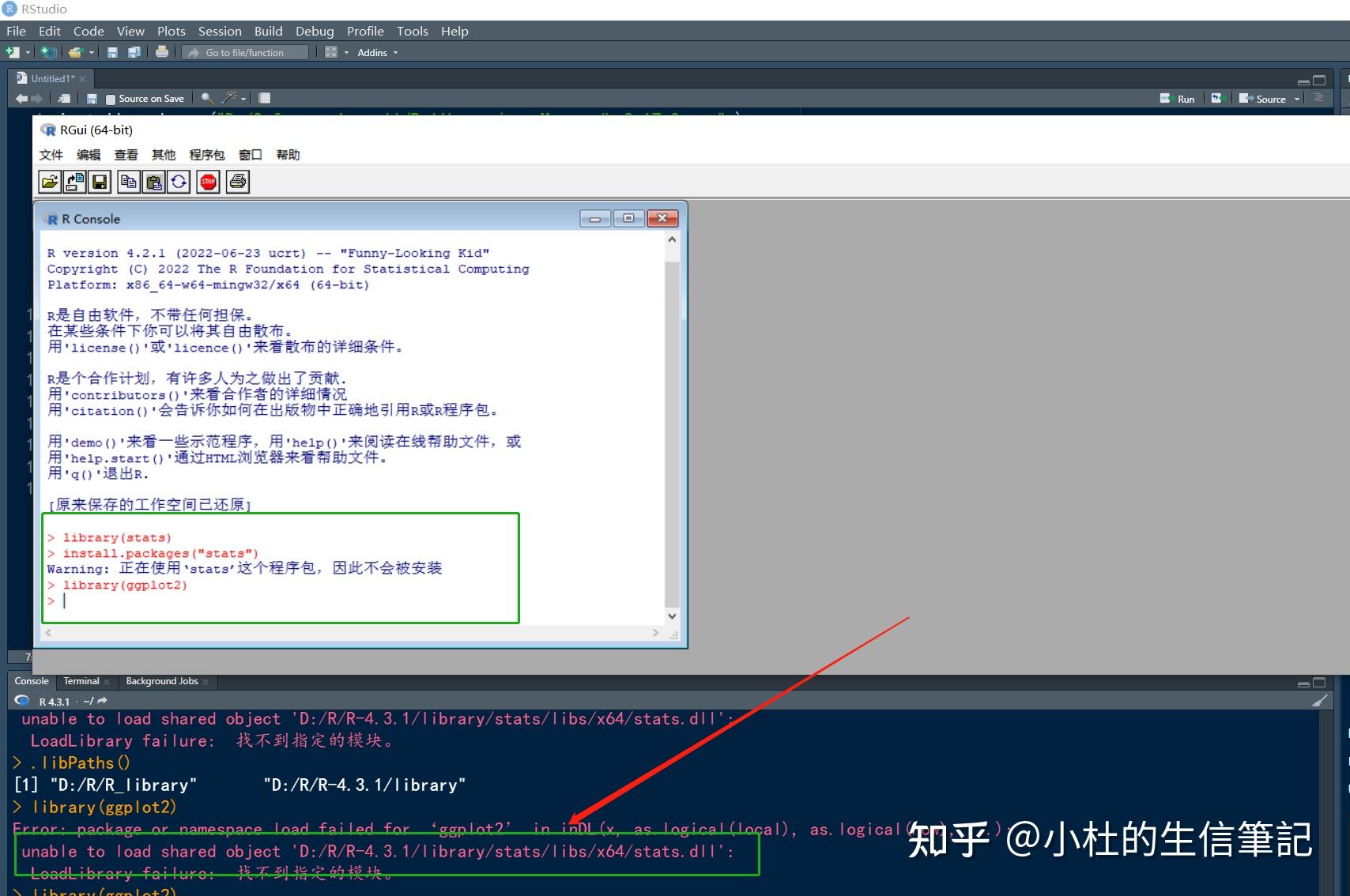Save workspace in RGui toolbar
Screen dimensions: 1350x896
[100, 182]
